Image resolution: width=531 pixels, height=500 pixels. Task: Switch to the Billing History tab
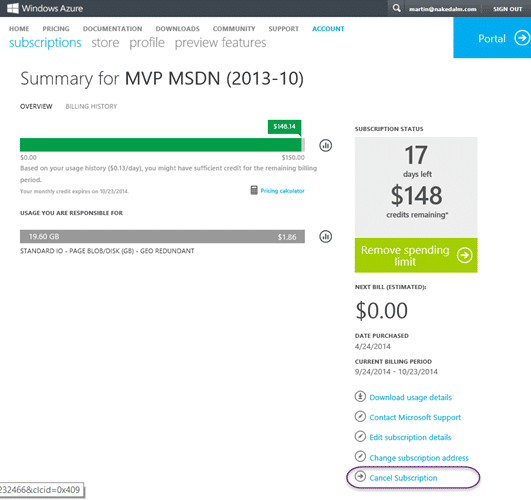point(91,106)
